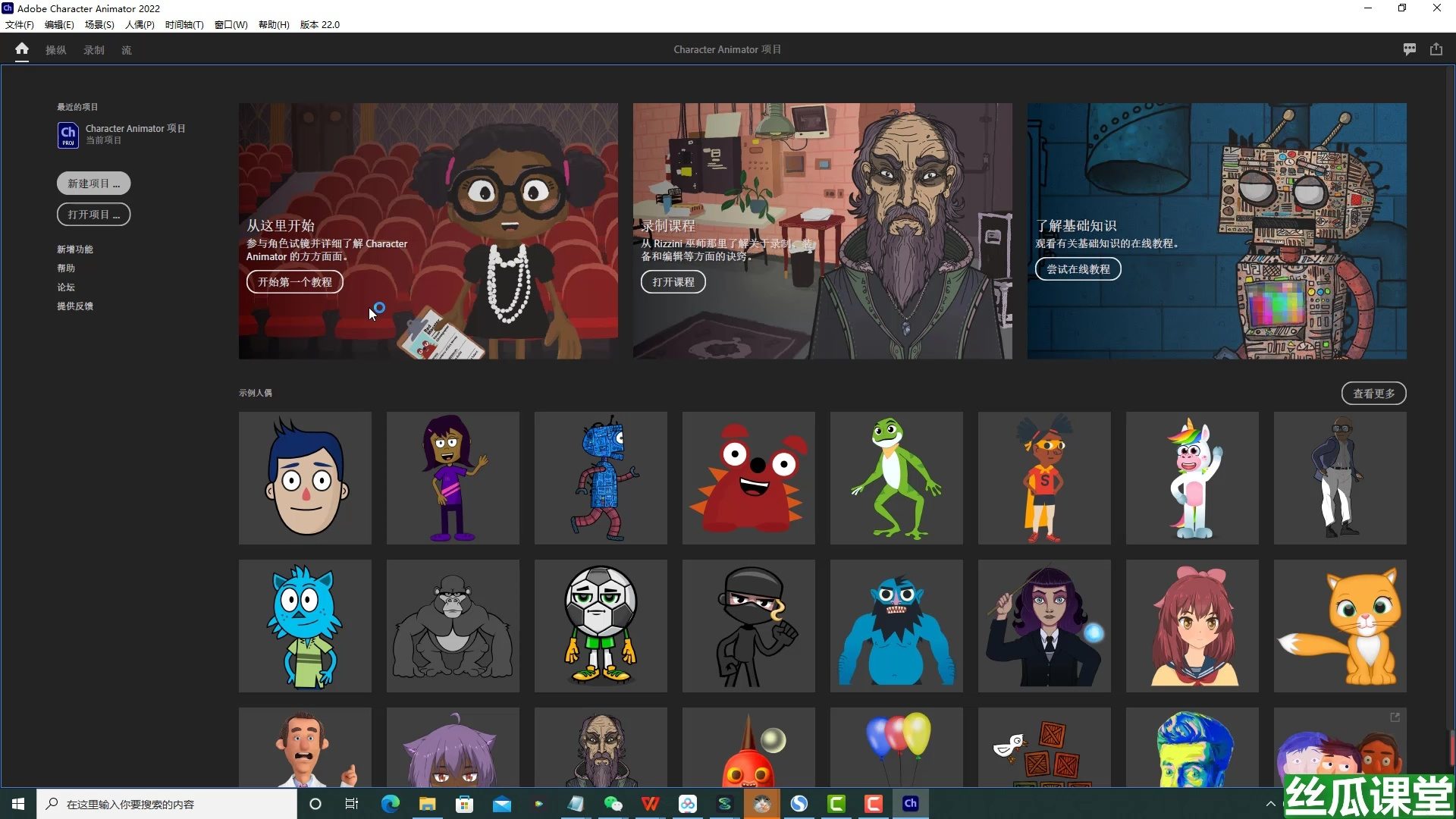Open the feedback chat bubble icon
Viewport: 1456px width, 819px height.
point(1410,49)
